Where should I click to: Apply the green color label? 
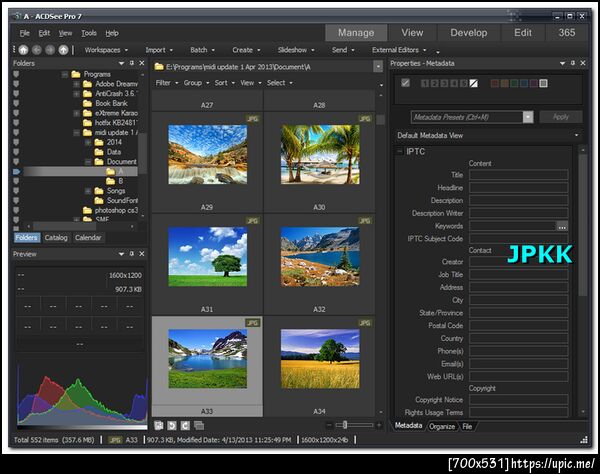pos(514,83)
